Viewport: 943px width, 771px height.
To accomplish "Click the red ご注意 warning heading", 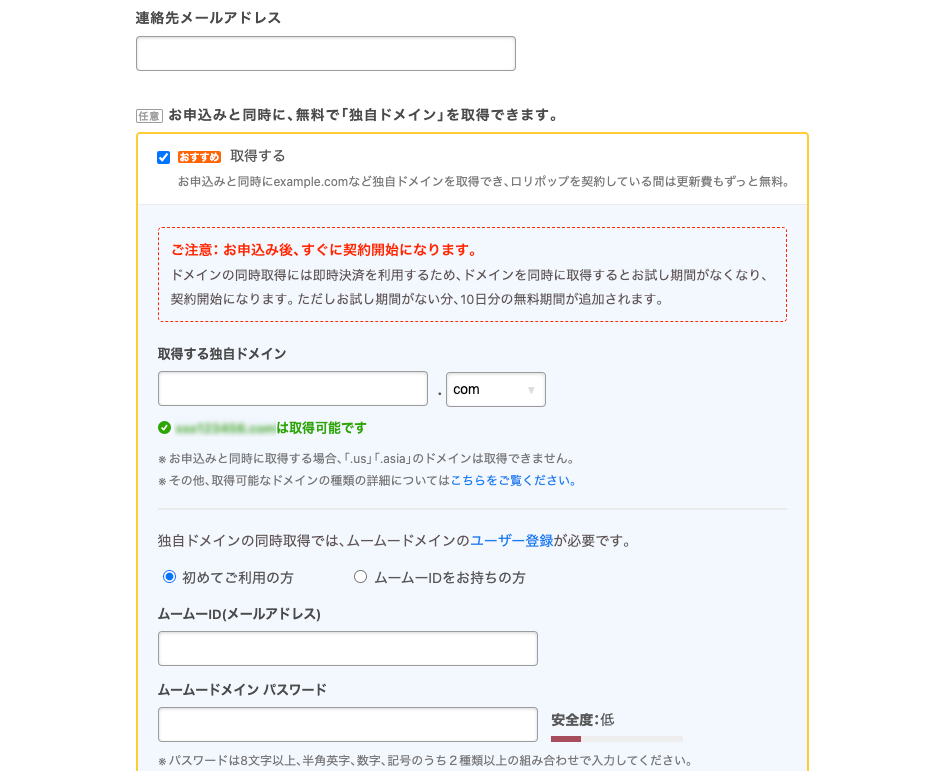I will pyautogui.click(x=324, y=250).
